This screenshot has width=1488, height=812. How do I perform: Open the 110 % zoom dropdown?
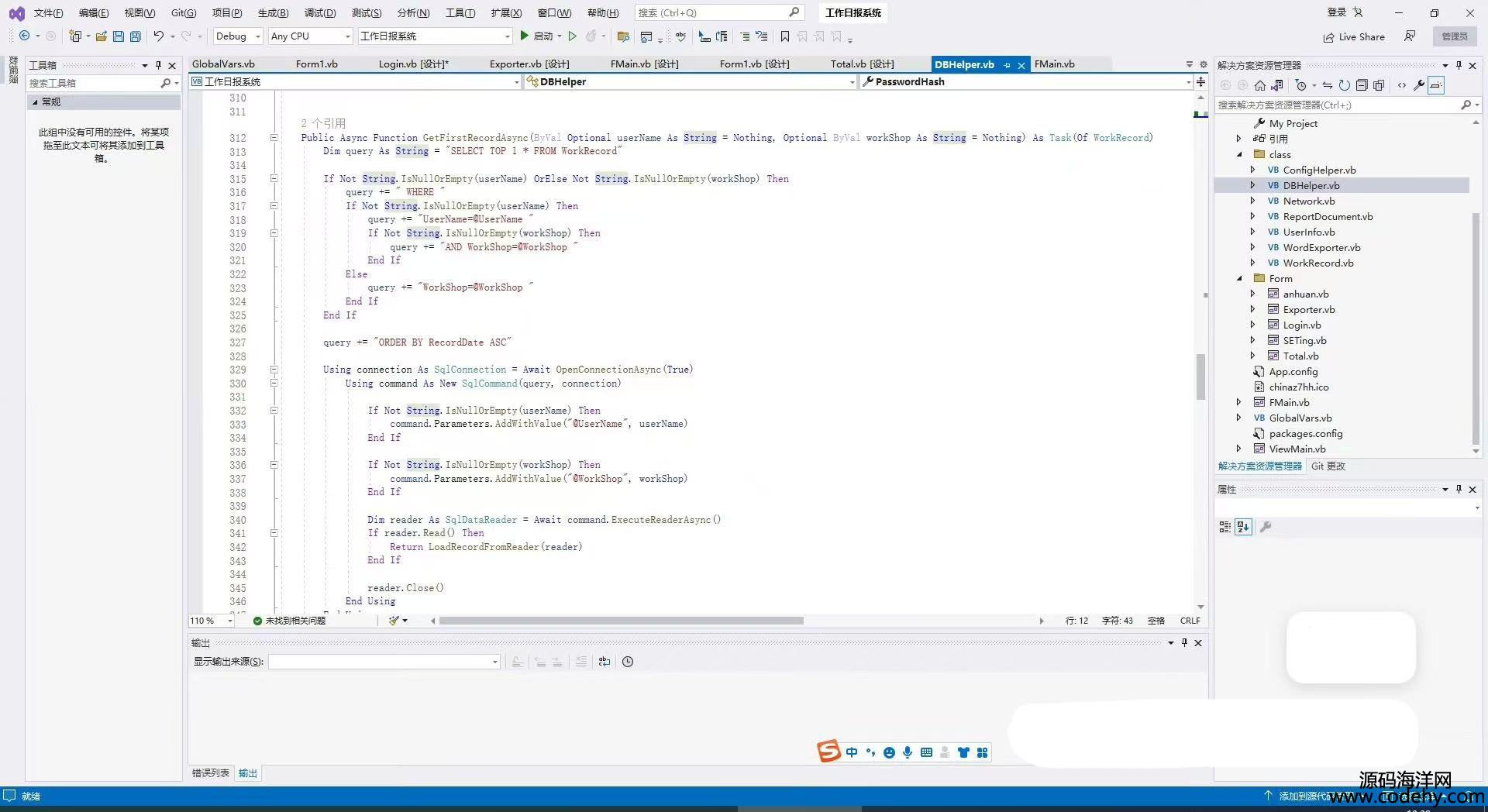point(212,621)
